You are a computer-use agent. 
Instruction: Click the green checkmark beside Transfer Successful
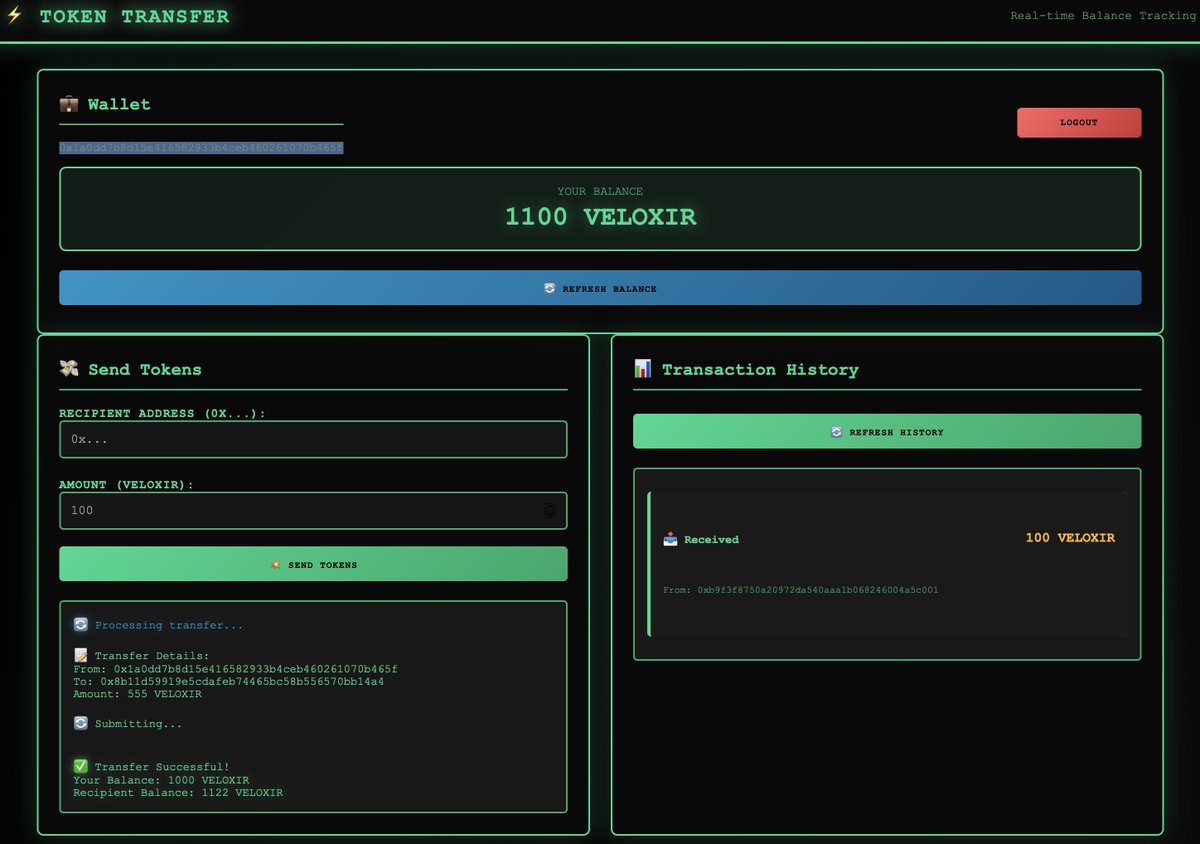(x=81, y=767)
